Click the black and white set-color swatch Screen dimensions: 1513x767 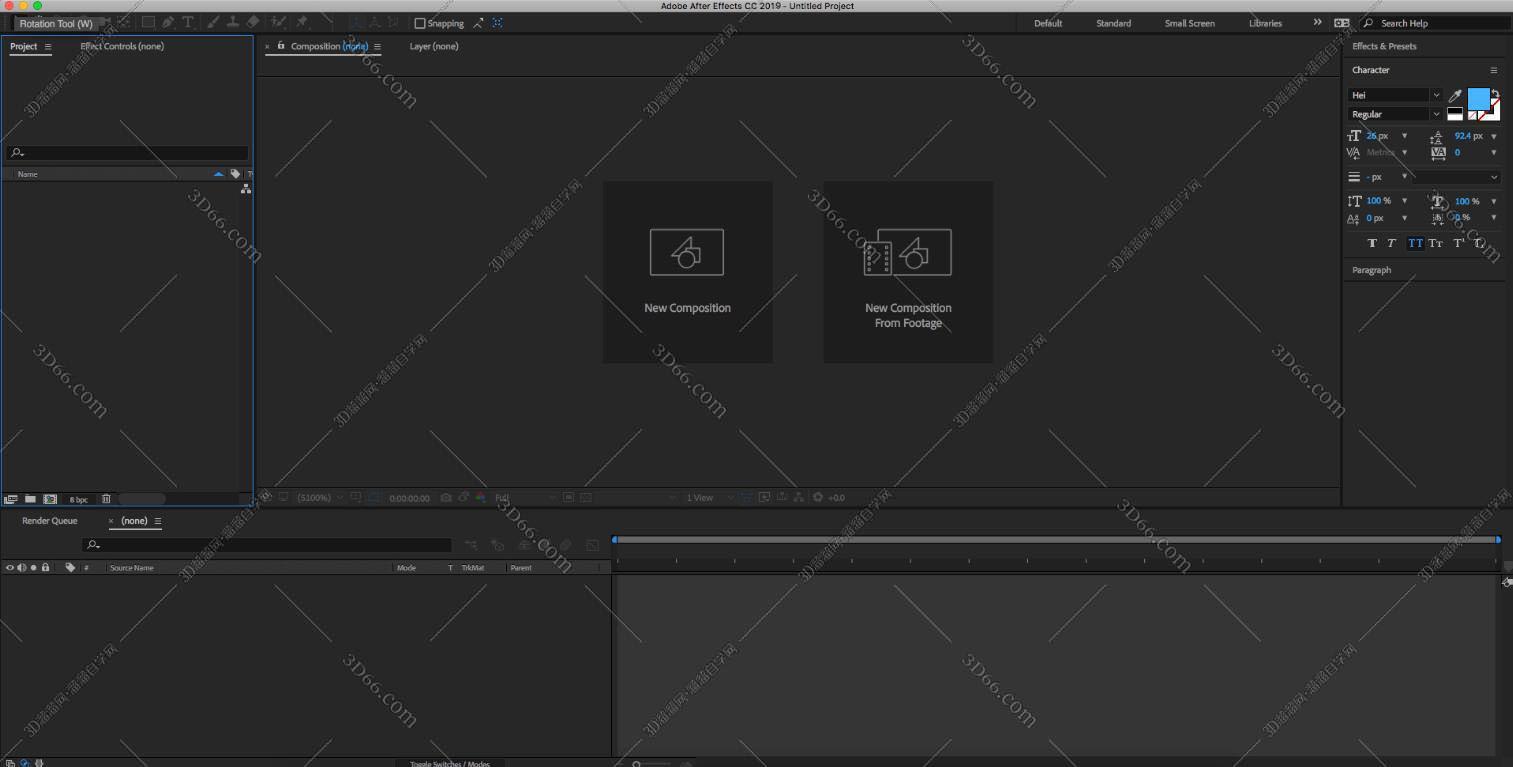1455,114
